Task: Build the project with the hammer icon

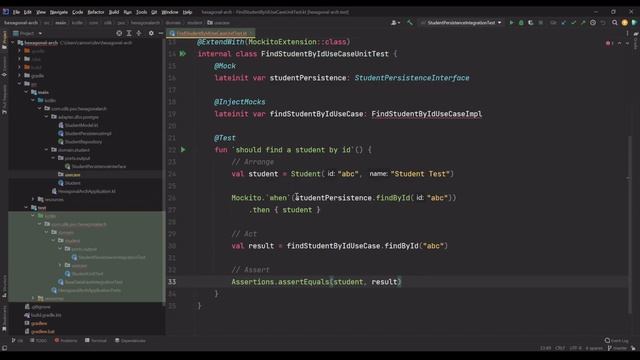Action: point(410,23)
